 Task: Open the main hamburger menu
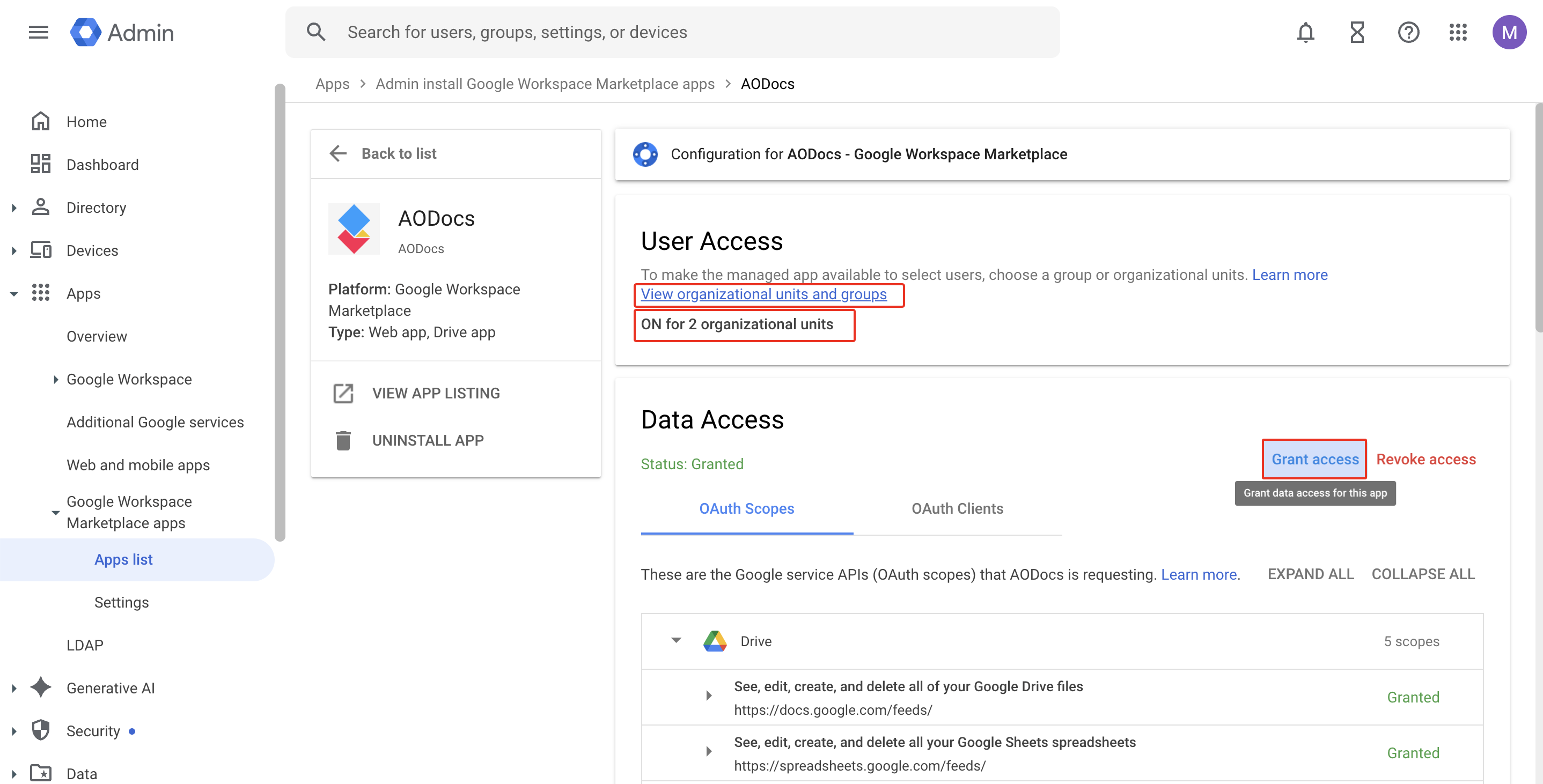[38, 32]
